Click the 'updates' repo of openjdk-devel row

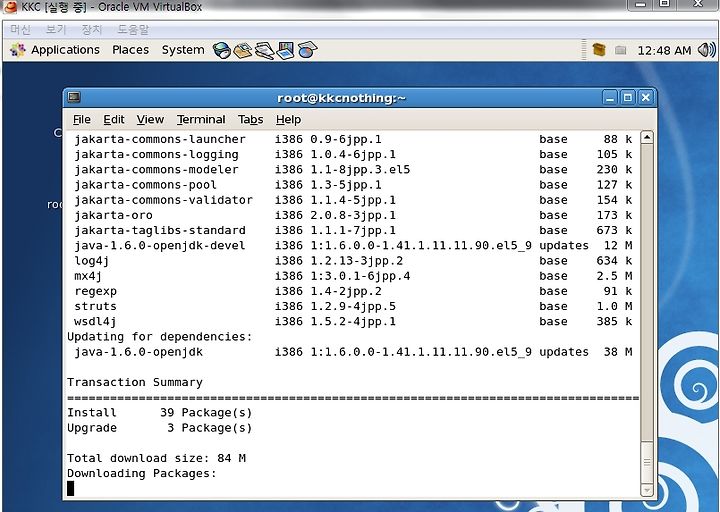(564, 245)
